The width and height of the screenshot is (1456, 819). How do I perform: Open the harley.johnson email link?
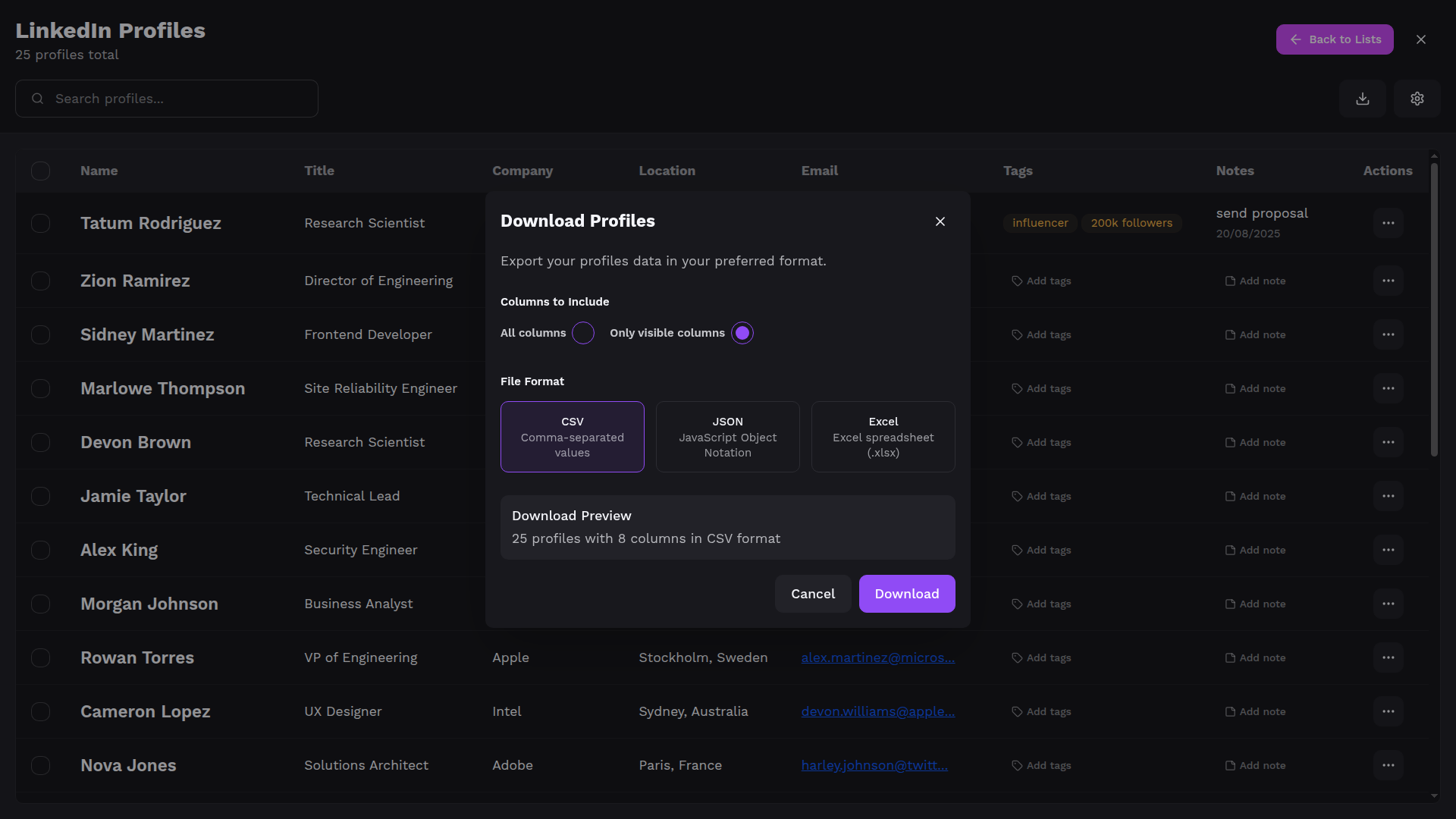pyautogui.click(x=874, y=765)
